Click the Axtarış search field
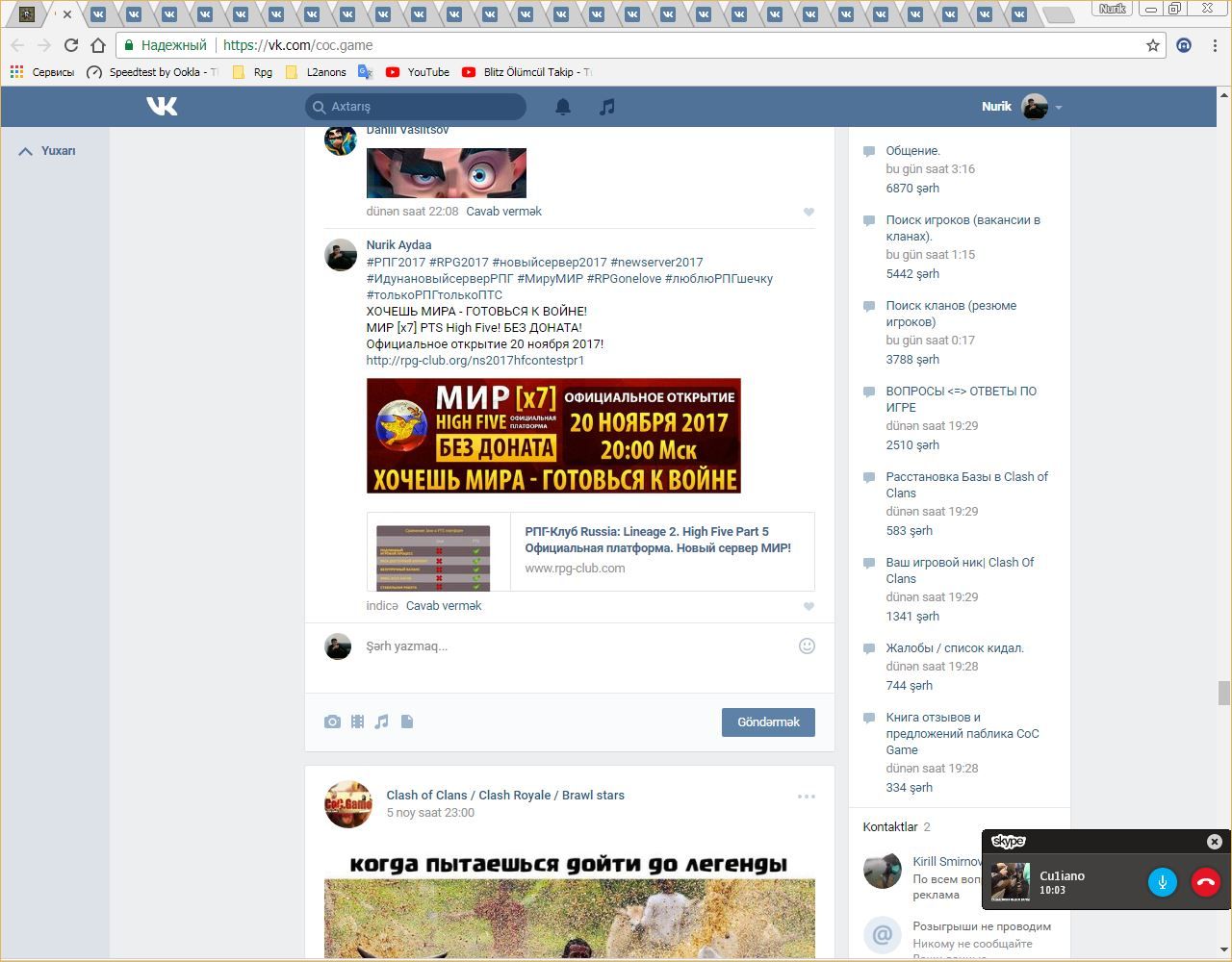The image size is (1232, 962). point(416,107)
